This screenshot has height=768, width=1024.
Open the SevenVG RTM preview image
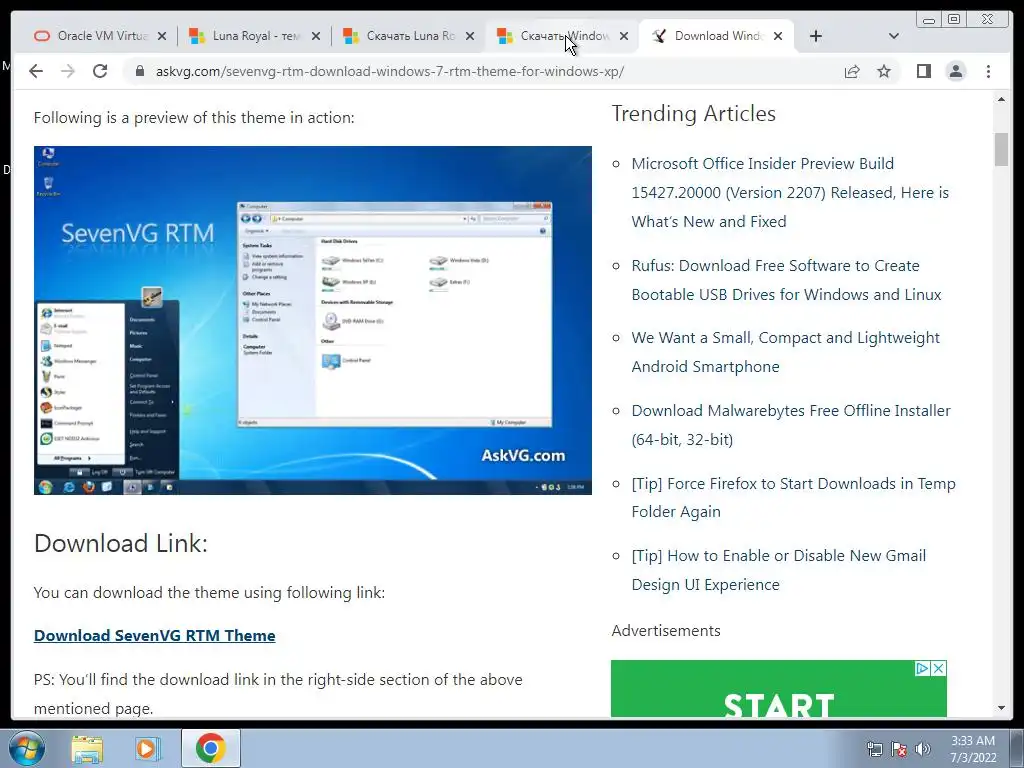(313, 320)
